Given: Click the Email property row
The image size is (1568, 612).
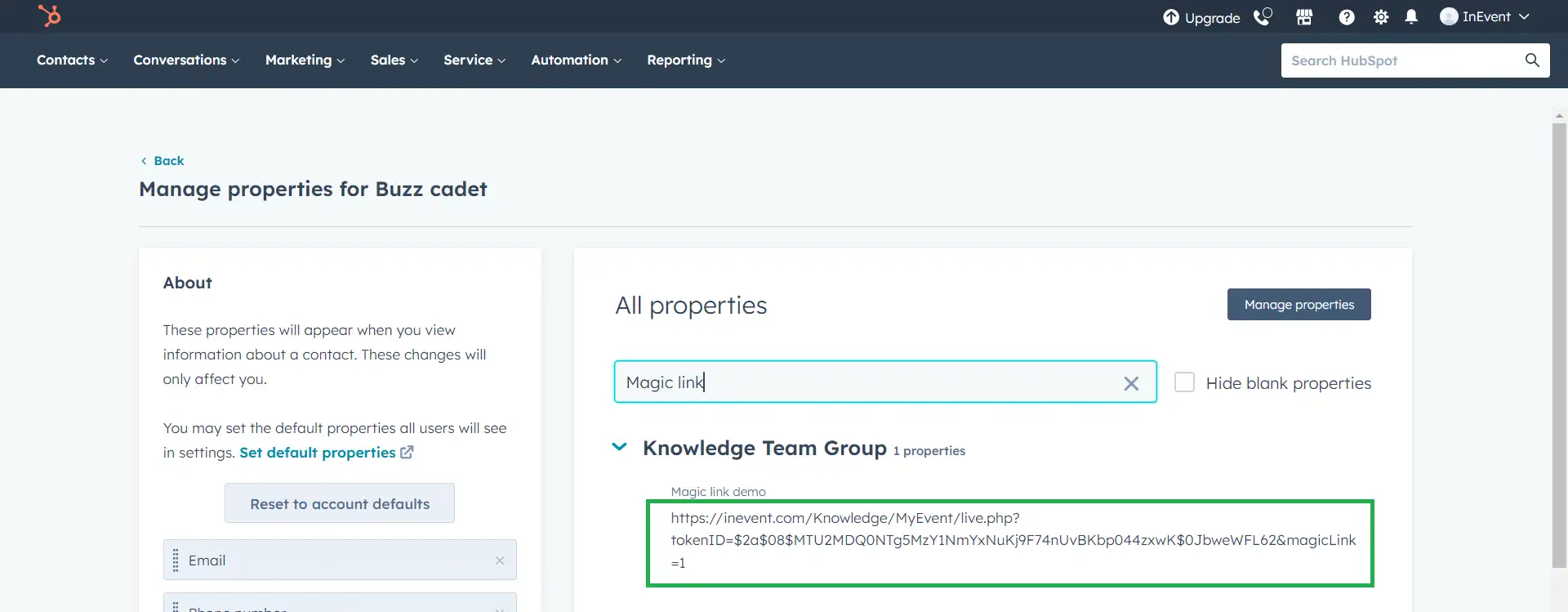Looking at the screenshot, I should 340,560.
